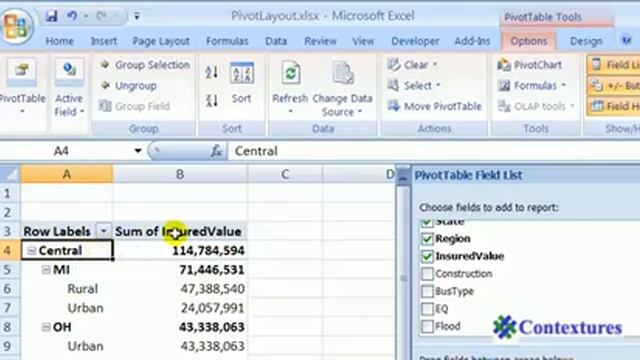Click the Group Field command
640x360 pixels.
134,106
